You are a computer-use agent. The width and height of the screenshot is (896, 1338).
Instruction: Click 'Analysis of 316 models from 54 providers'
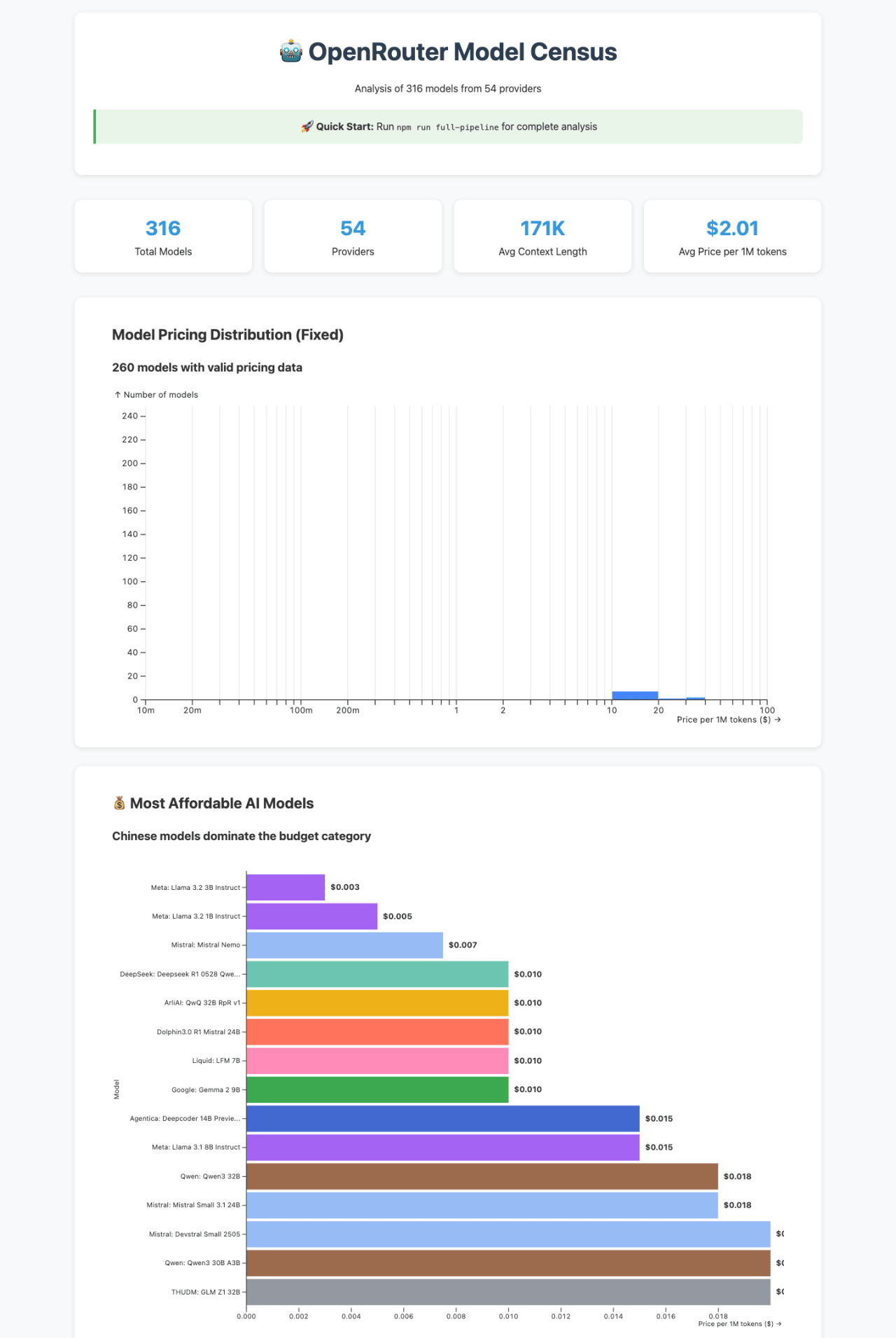tap(448, 88)
